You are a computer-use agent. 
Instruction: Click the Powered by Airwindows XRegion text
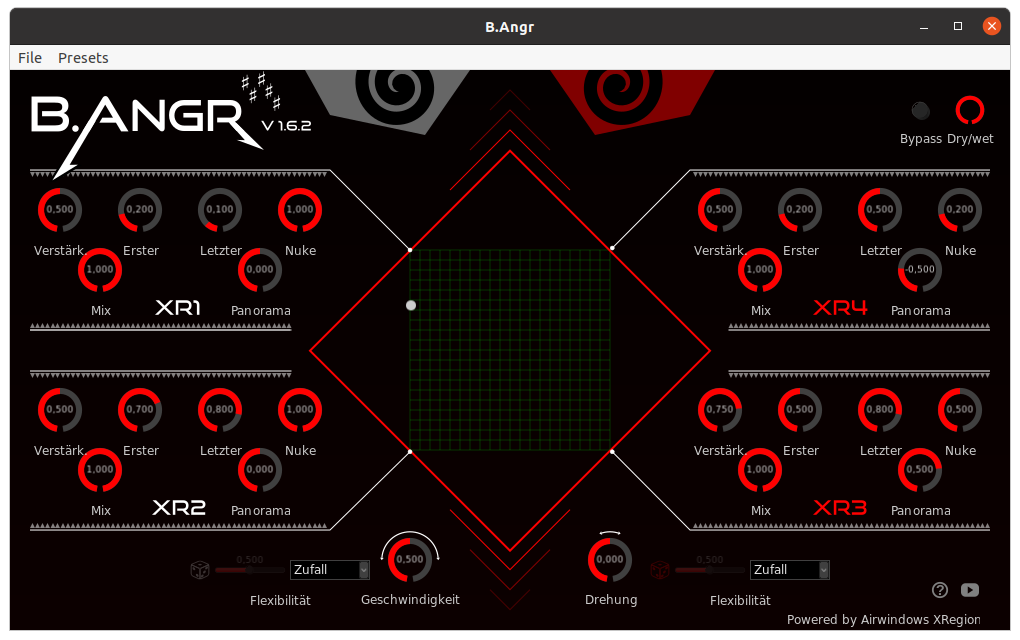coord(883,620)
